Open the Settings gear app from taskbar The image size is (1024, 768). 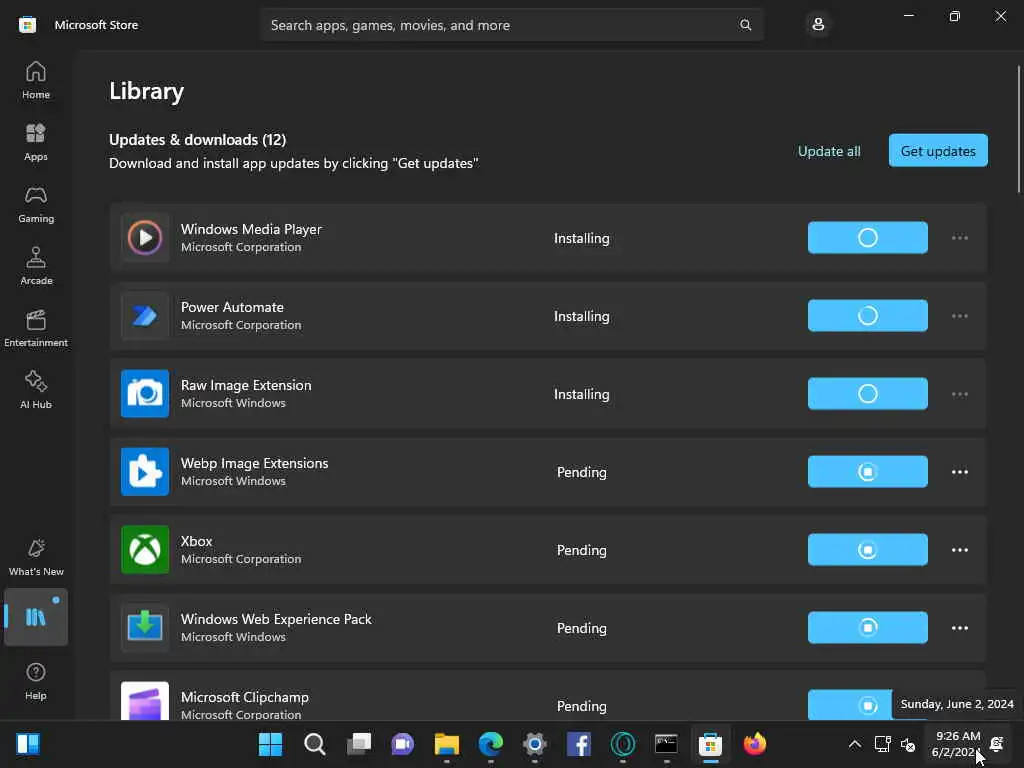click(x=534, y=744)
